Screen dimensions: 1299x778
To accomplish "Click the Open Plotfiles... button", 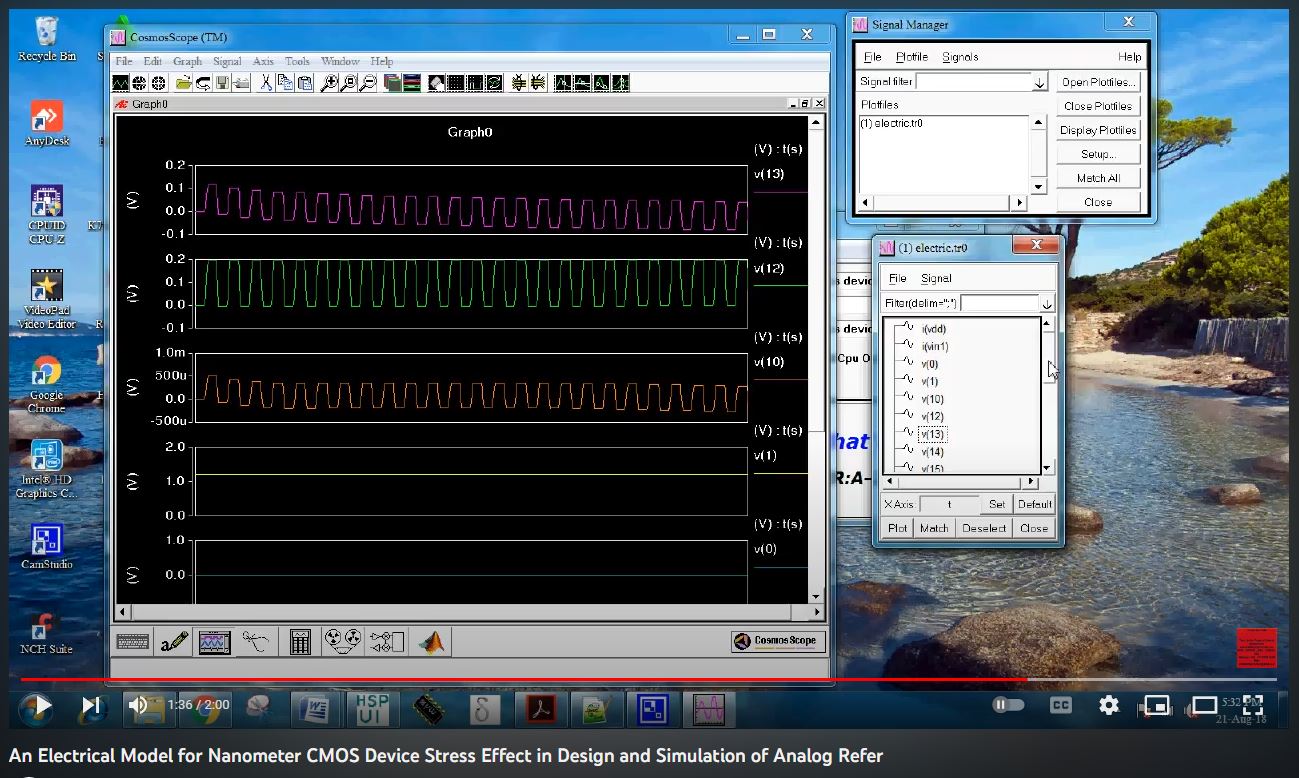I will tap(1098, 83).
